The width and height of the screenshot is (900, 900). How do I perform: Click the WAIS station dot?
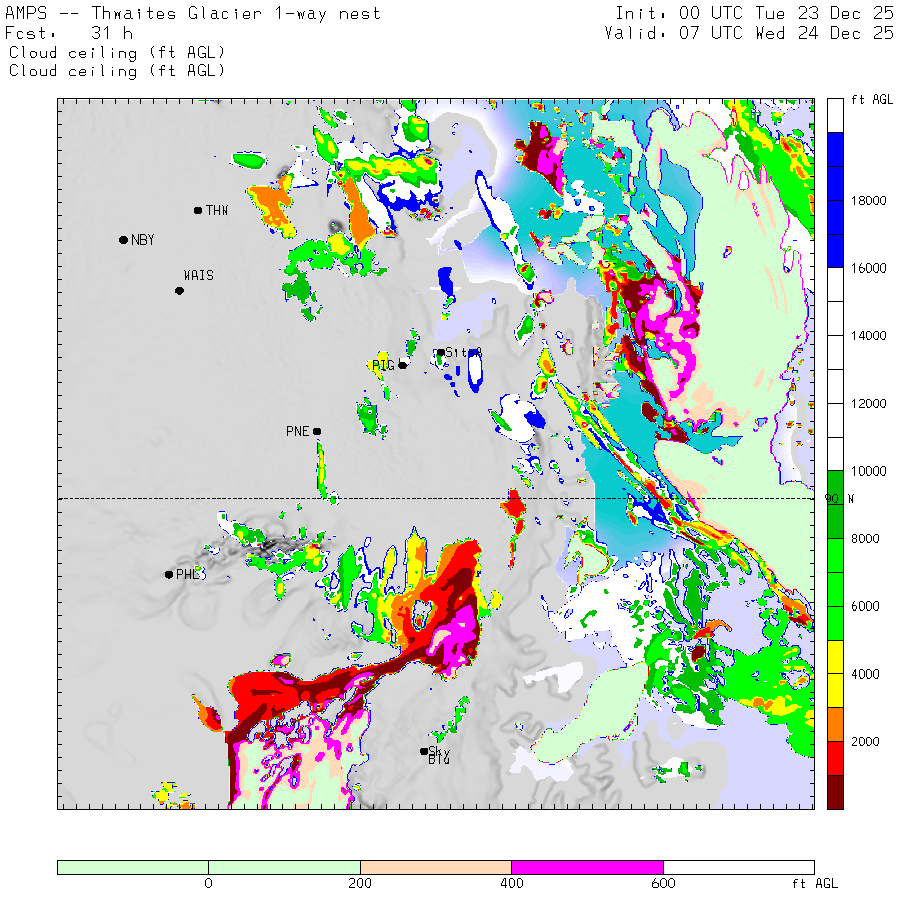click(179, 291)
